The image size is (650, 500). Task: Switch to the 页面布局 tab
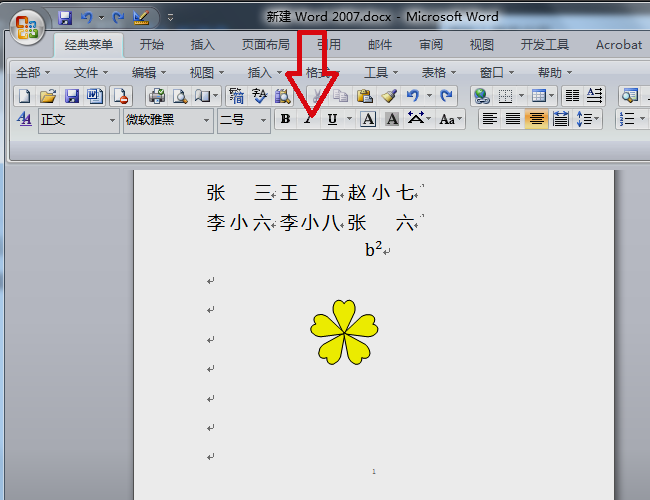click(x=266, y=45)
